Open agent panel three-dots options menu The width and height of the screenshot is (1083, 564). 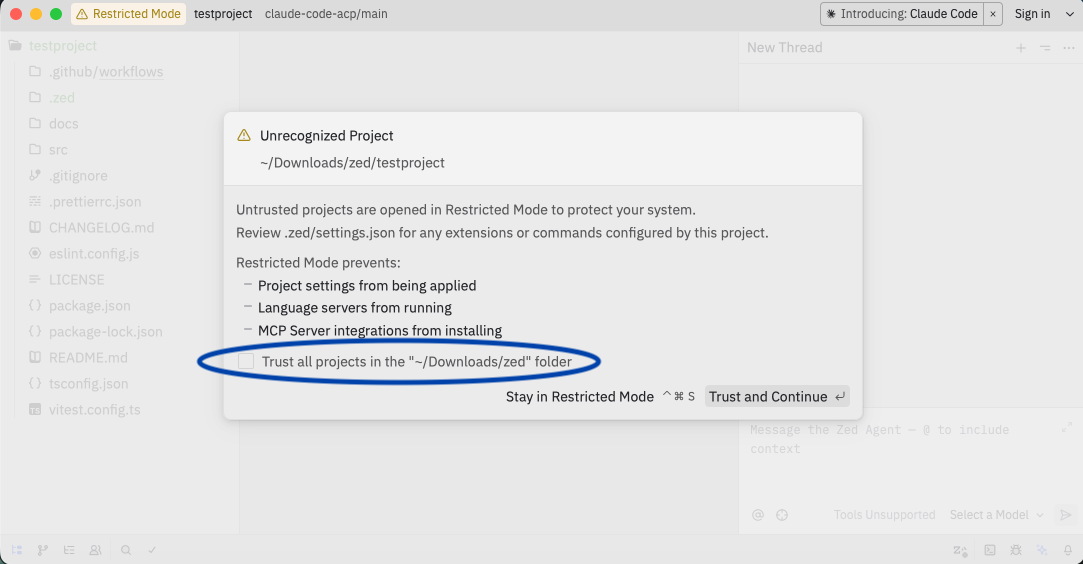(1069, 48)
